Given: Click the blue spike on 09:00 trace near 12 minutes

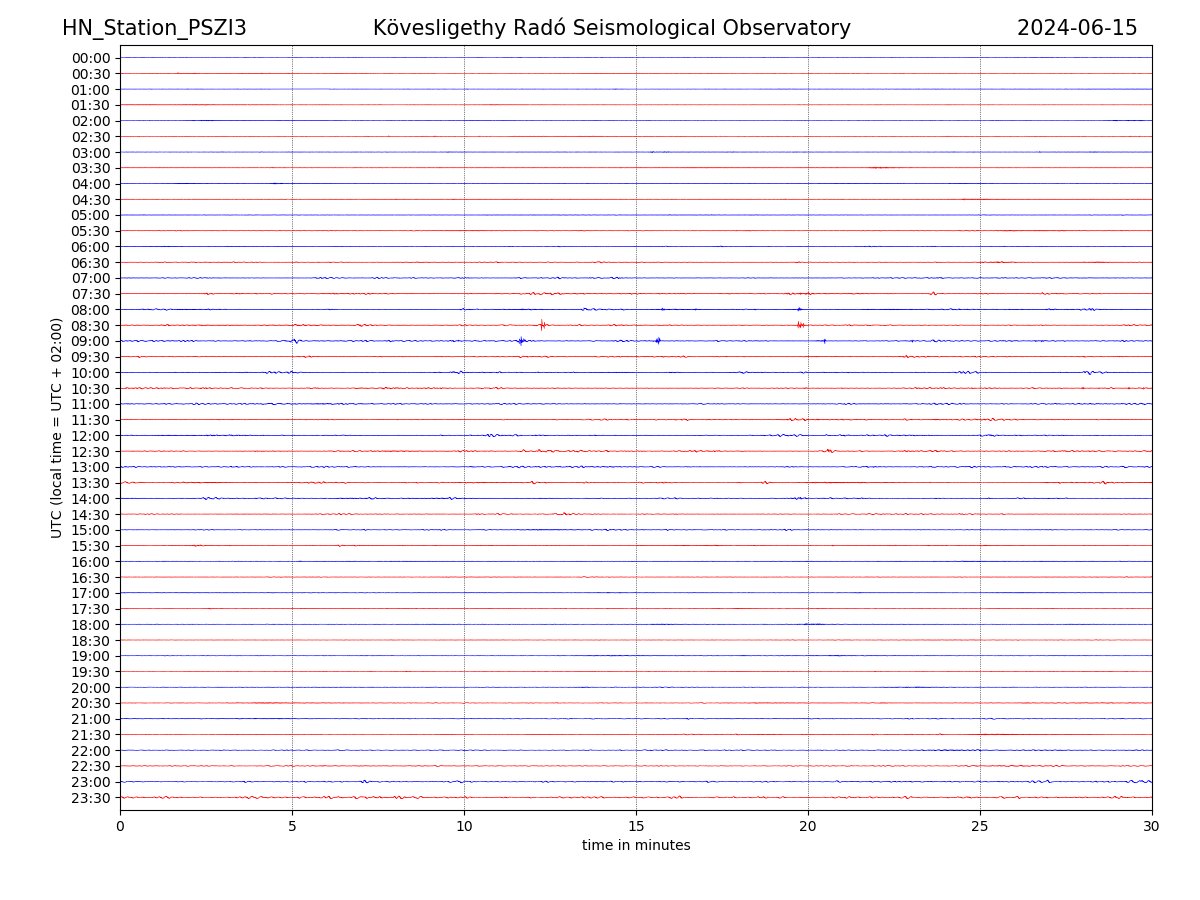Looking at the screenshot, I should tap(521, 341).
